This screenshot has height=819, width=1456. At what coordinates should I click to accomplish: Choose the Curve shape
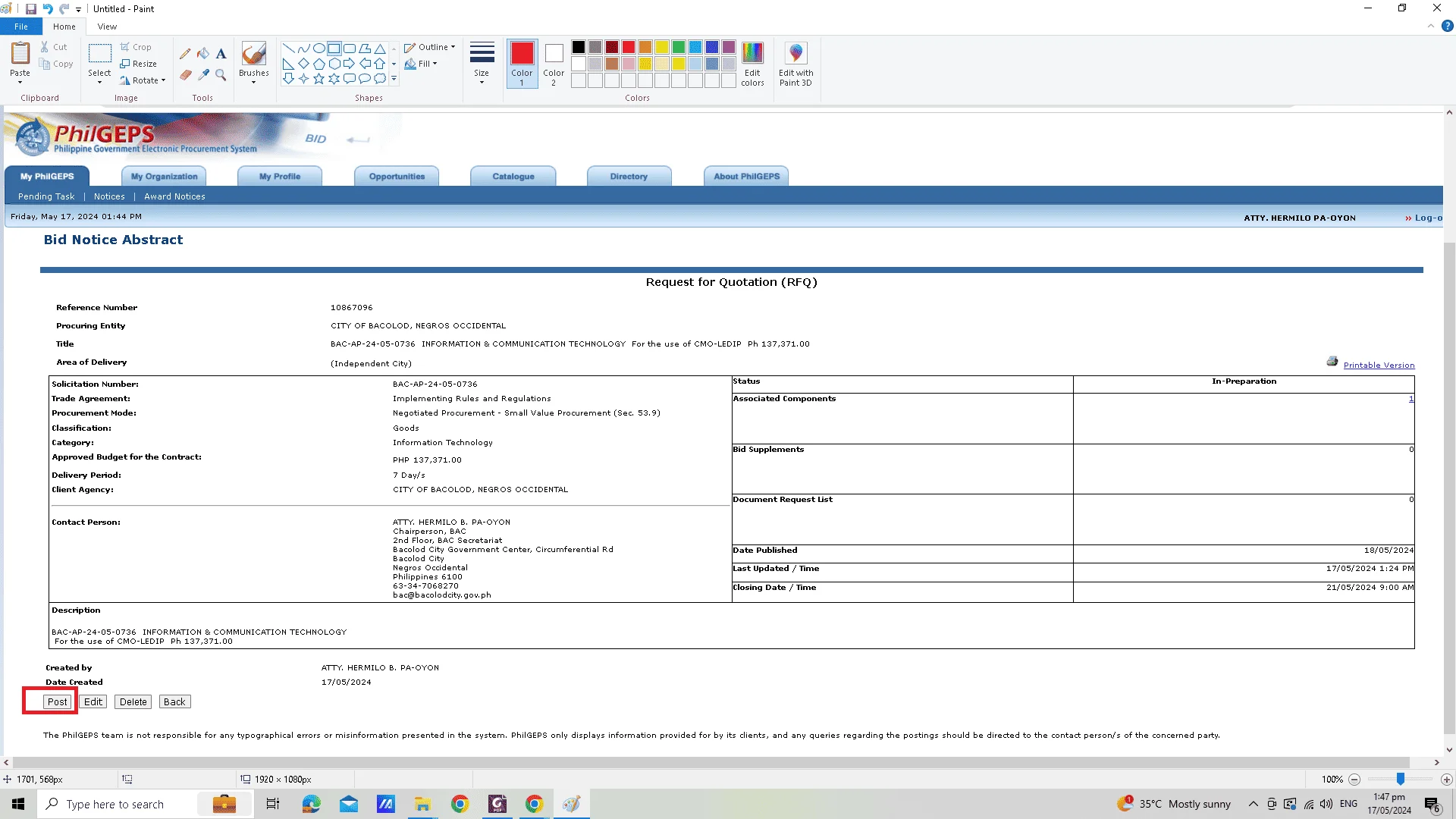tap(303, 49)
